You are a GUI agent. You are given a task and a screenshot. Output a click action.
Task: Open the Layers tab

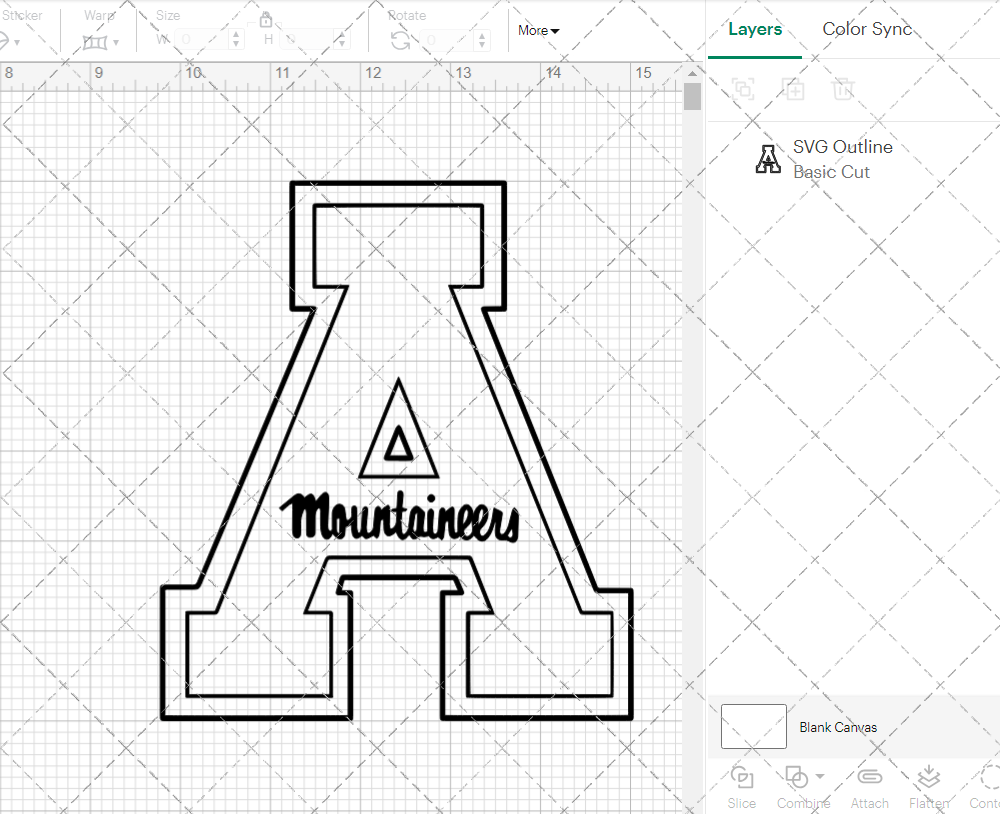(x=755, y=29)
